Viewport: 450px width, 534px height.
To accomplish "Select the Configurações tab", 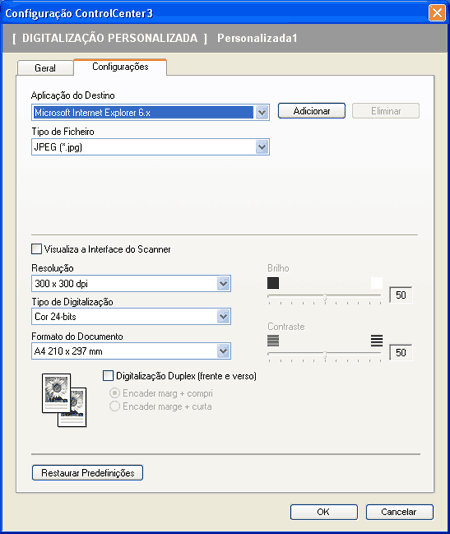I will coord(120,67).
